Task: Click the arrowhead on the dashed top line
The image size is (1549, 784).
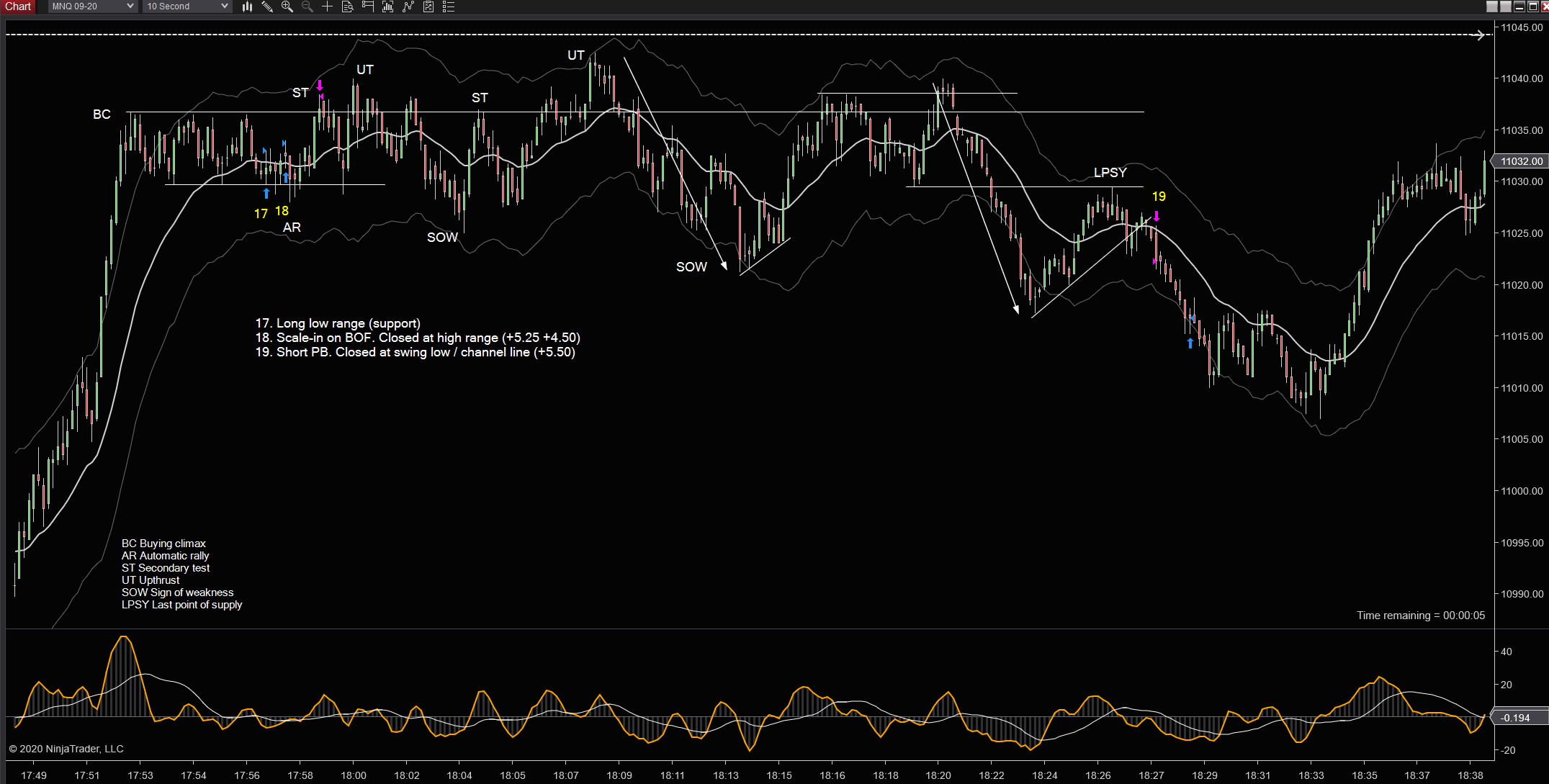Action: coord(1479,35)
